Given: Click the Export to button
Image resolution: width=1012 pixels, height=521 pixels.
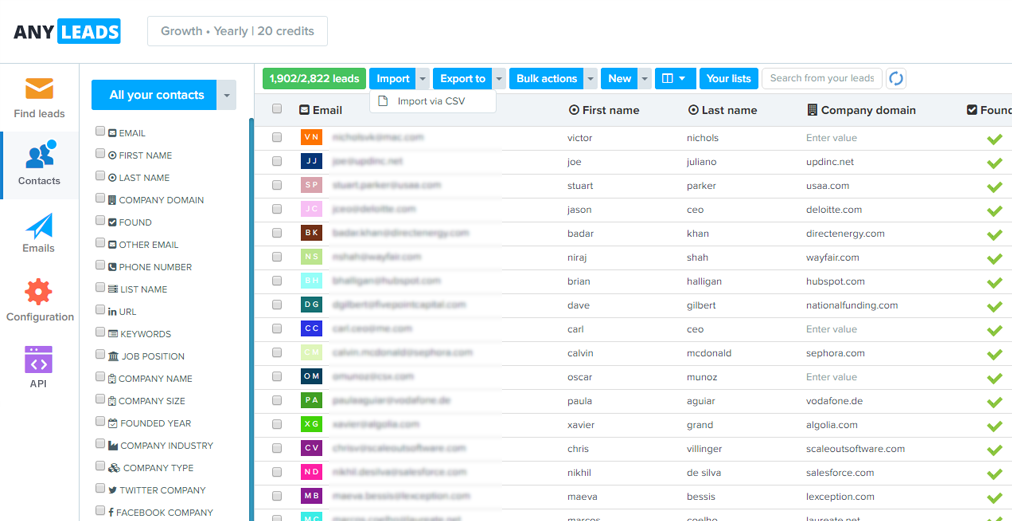Looking at the screenshot, I should 463,79.
